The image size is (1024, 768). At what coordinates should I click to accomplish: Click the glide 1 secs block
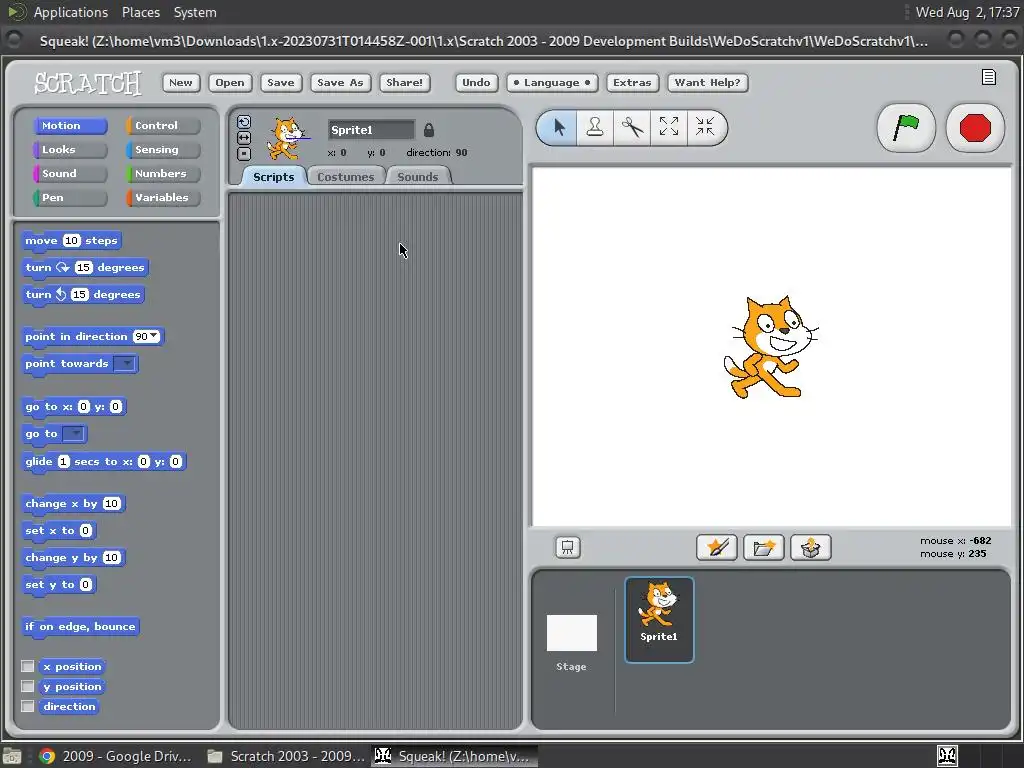pos(104,462)
